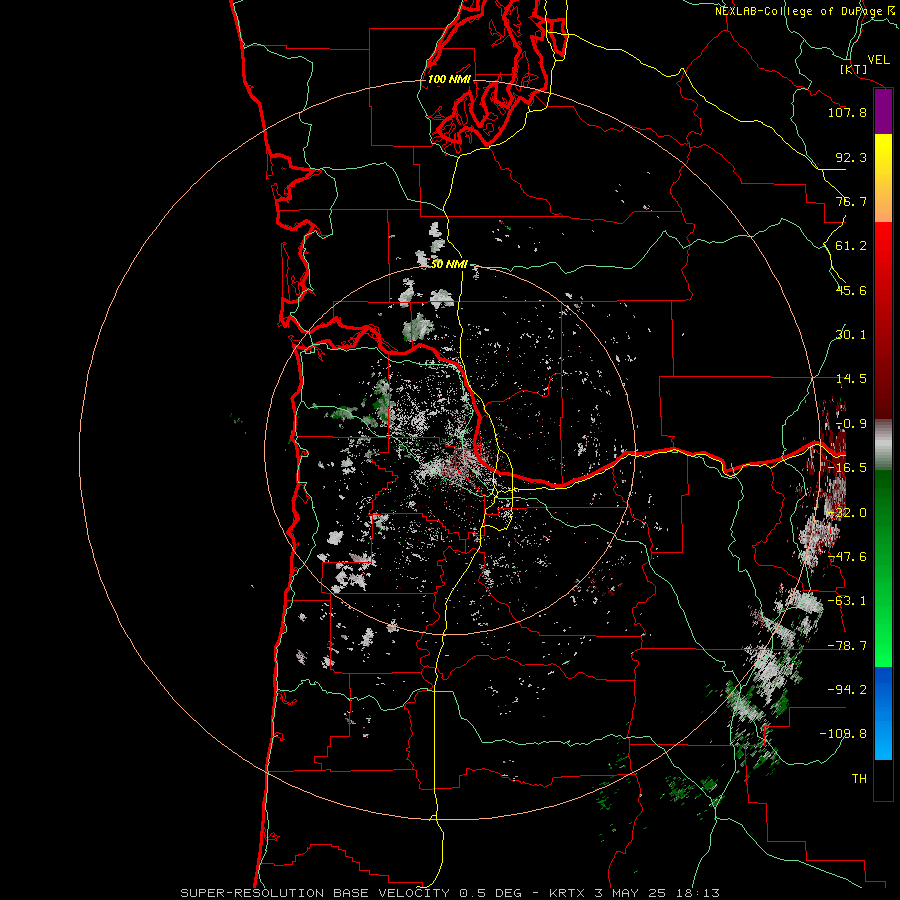Screen dimensions: 900x900
Task: Click the 14.5 velocity scale value
Action: pos(851,379)
